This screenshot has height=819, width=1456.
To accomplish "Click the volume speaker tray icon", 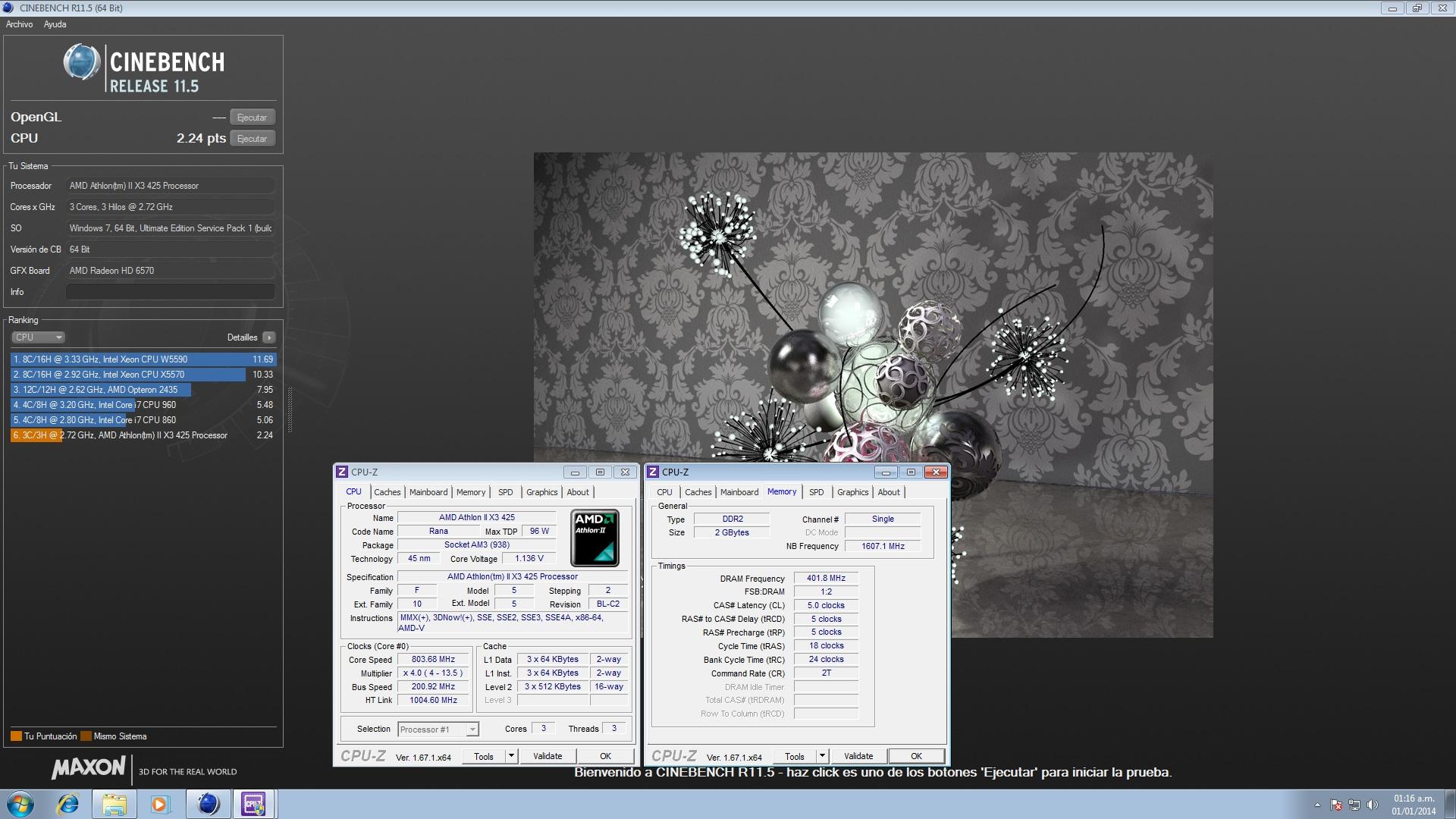I will (x=1373, y=805).
